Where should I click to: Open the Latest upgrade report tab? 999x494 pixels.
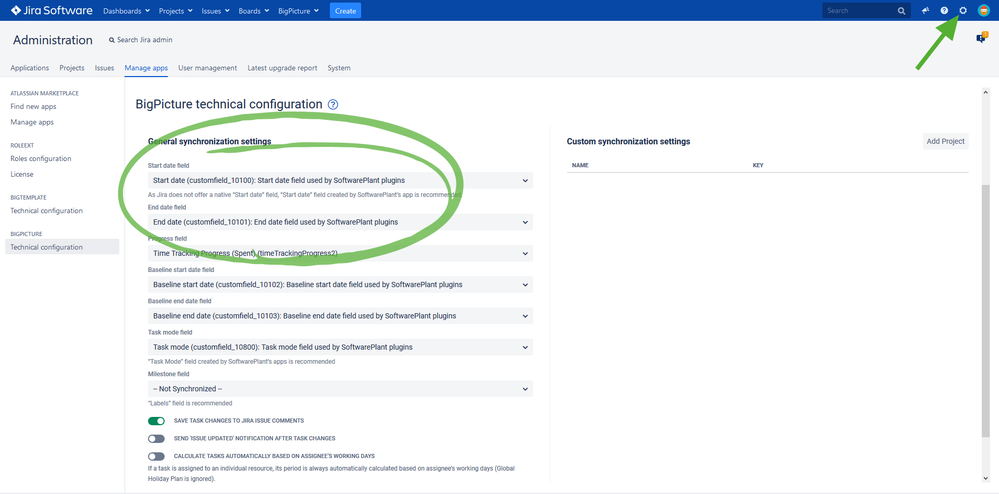[282, 68]
